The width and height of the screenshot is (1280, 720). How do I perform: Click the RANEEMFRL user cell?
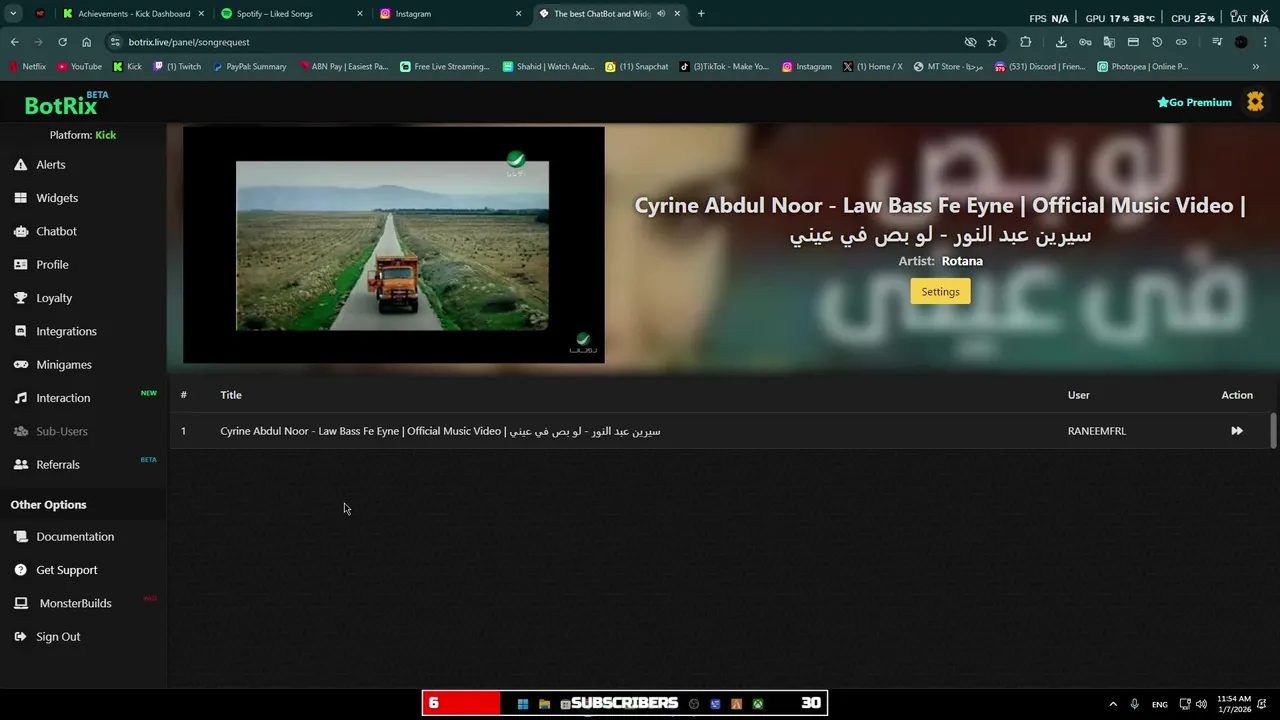click(x=1096, y=431)
